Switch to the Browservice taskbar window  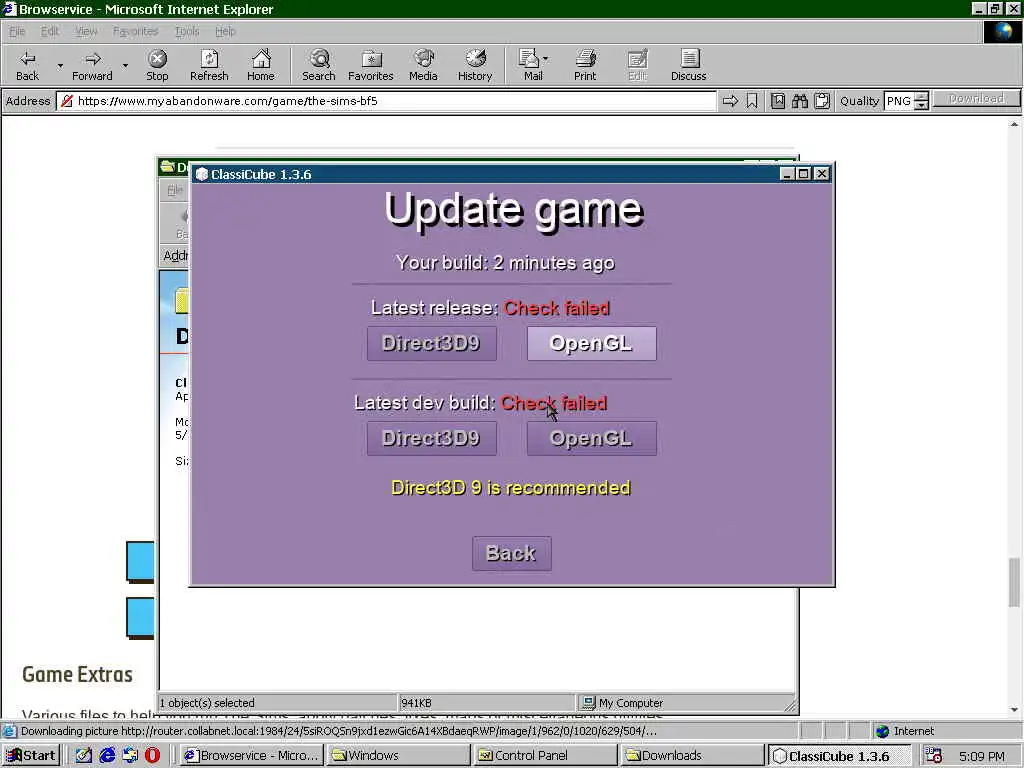click(x=251, y=756)
